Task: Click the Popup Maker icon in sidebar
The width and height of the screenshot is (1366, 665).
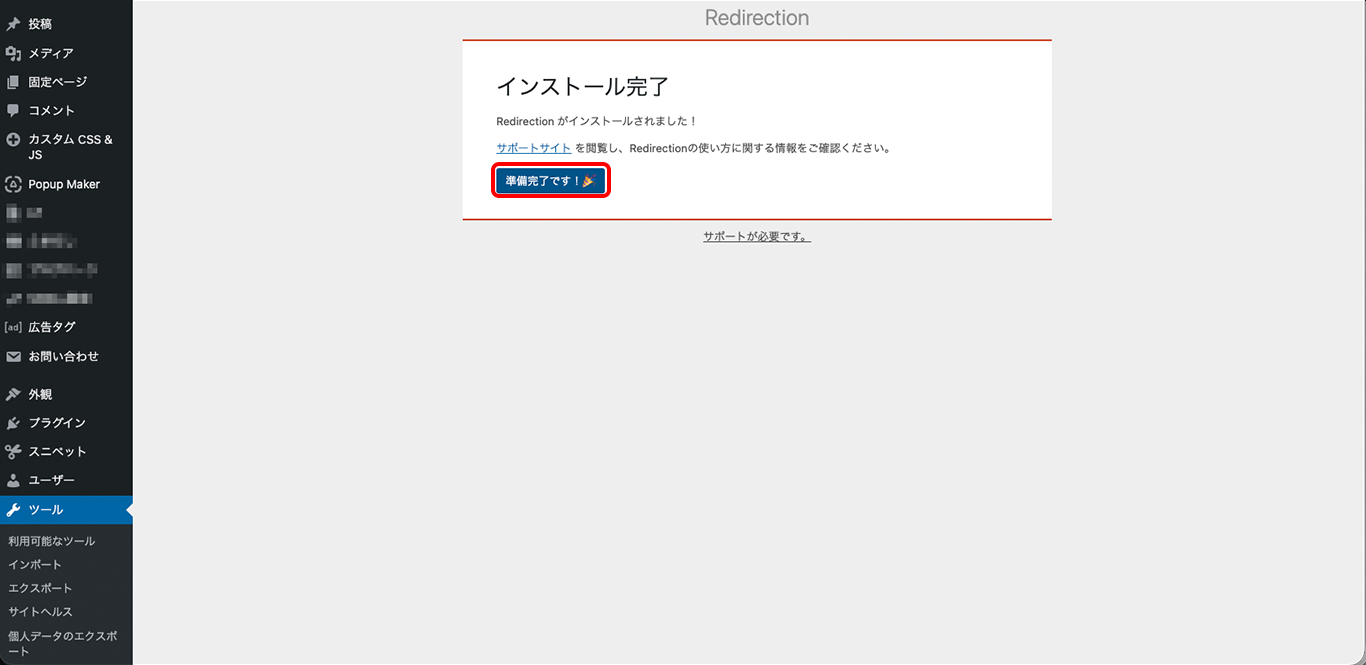Action: pos(13,184)
